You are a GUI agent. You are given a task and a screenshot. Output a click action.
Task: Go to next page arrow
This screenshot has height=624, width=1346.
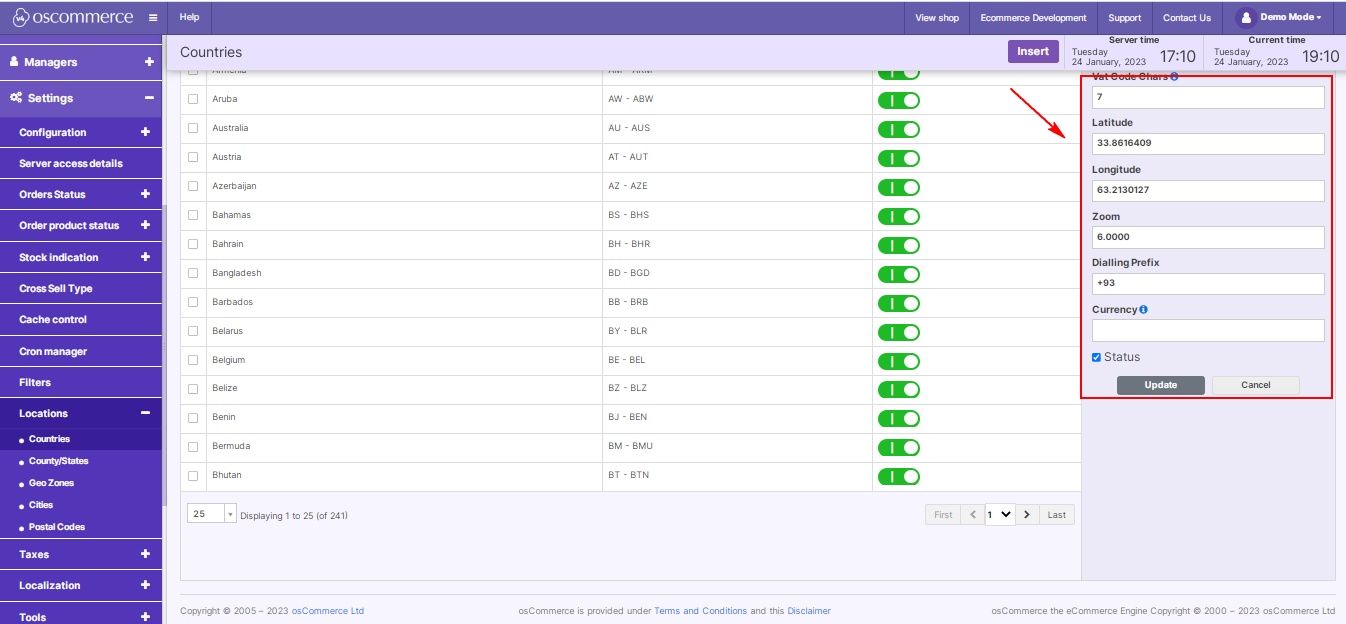point(1027,515)
